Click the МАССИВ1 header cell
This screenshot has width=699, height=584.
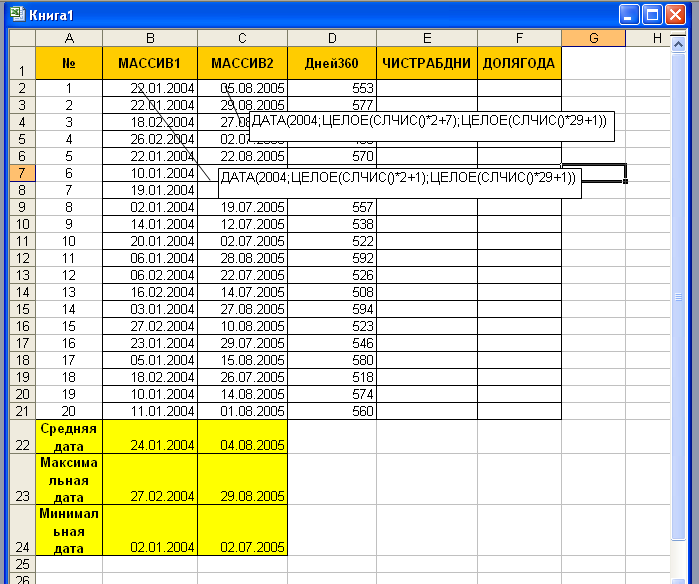(150, 63)
